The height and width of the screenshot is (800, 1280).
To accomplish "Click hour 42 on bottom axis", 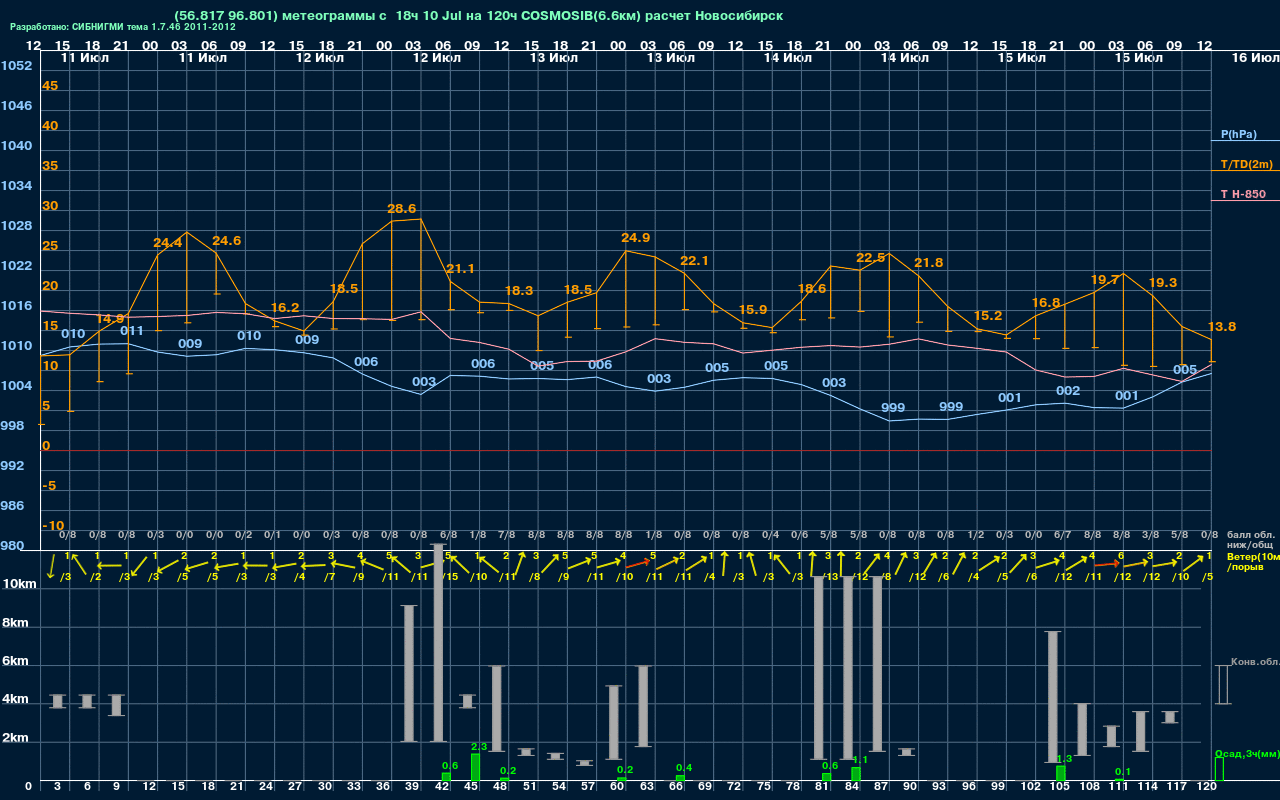I will tap(441, 787).
